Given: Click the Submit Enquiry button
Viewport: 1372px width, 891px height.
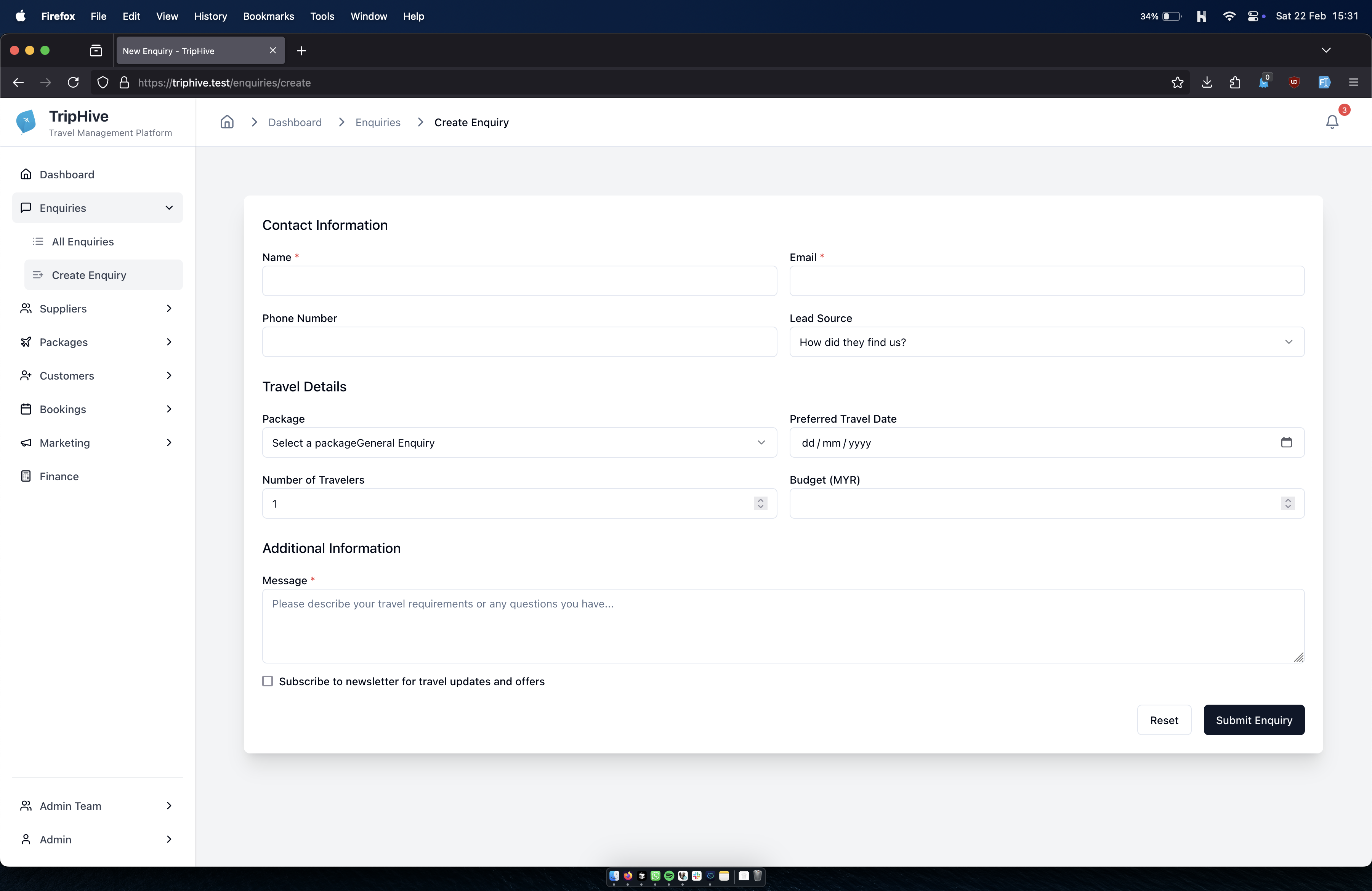Looking at the screenshot, I should pos(1253,719).
